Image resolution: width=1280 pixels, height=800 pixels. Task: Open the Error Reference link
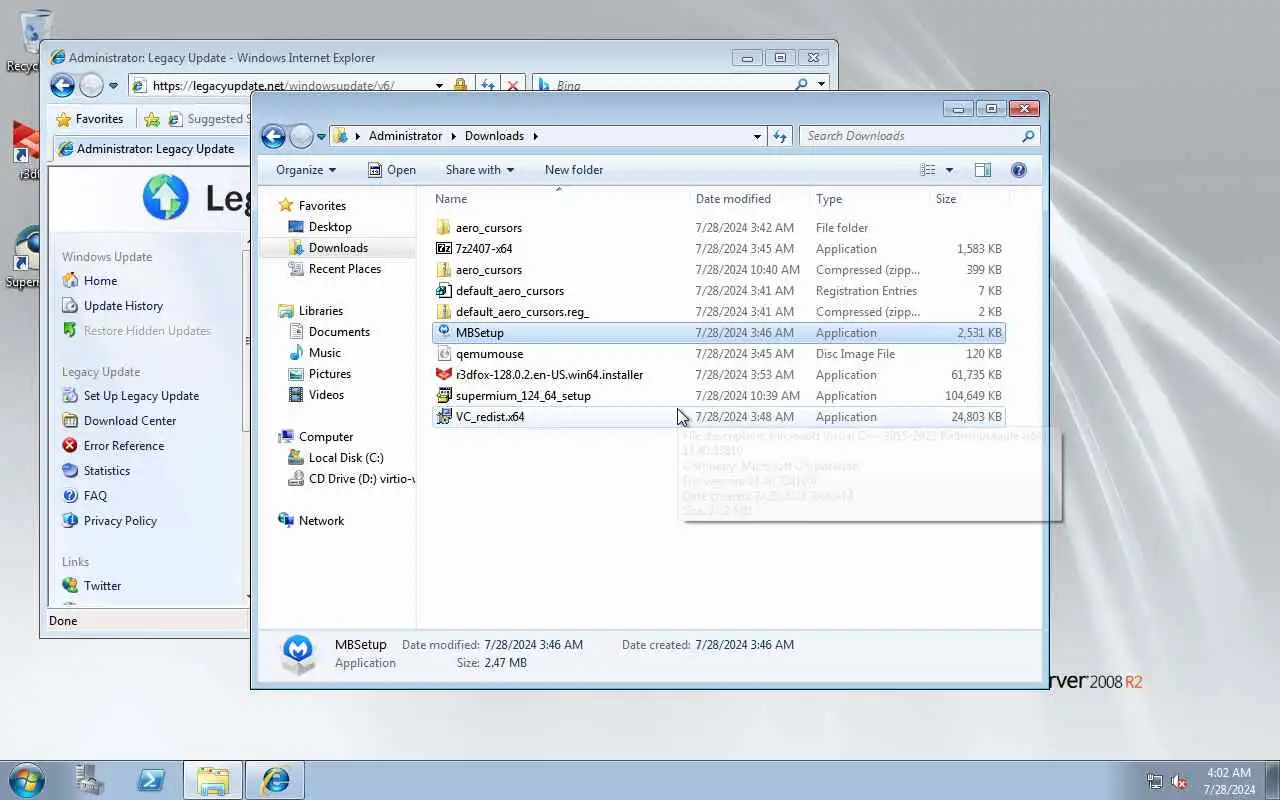124,446
